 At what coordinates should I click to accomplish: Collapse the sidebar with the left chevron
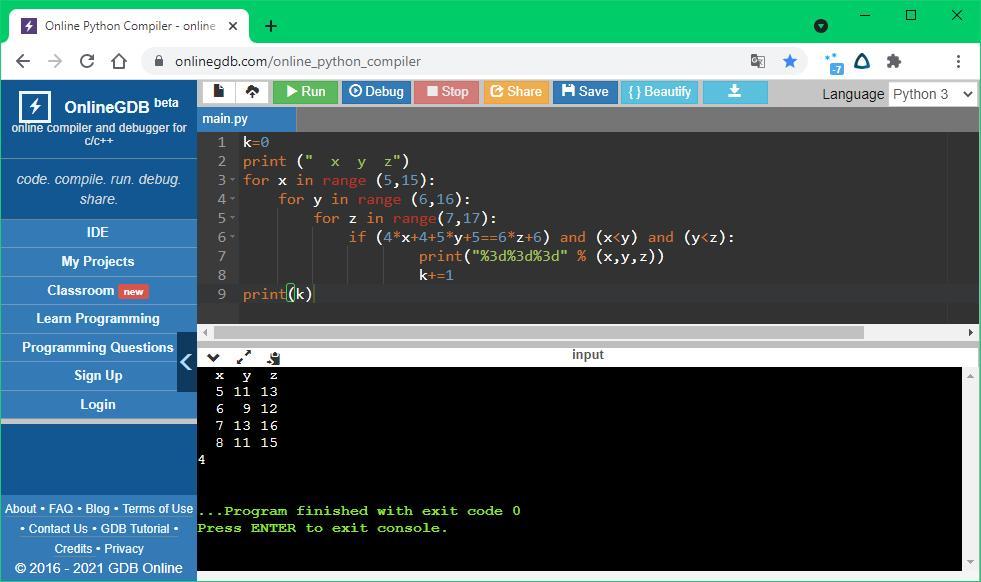pyautogui.click(x=186, y=362)
